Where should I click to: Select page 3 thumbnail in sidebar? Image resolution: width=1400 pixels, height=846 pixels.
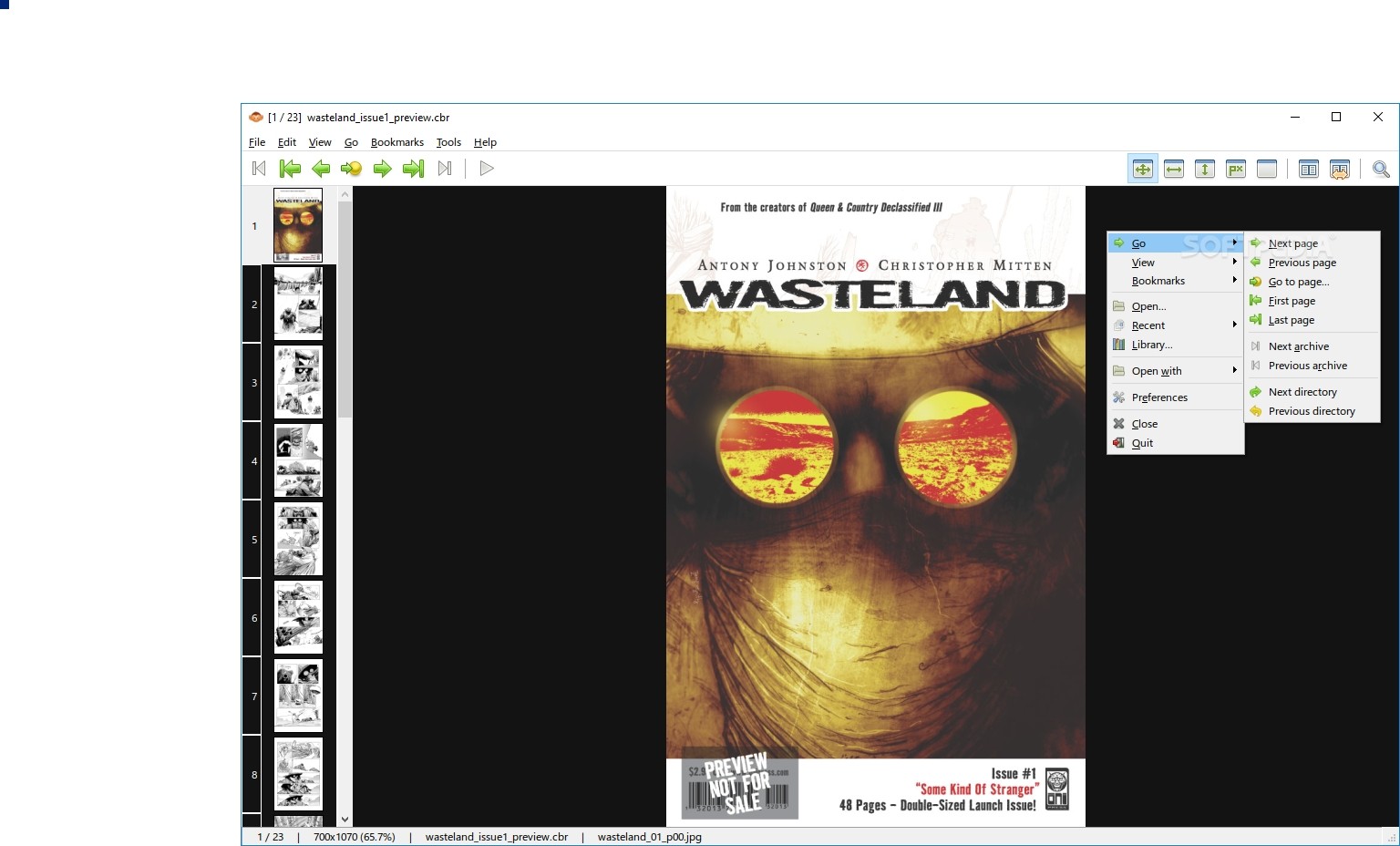coord(298,382)
